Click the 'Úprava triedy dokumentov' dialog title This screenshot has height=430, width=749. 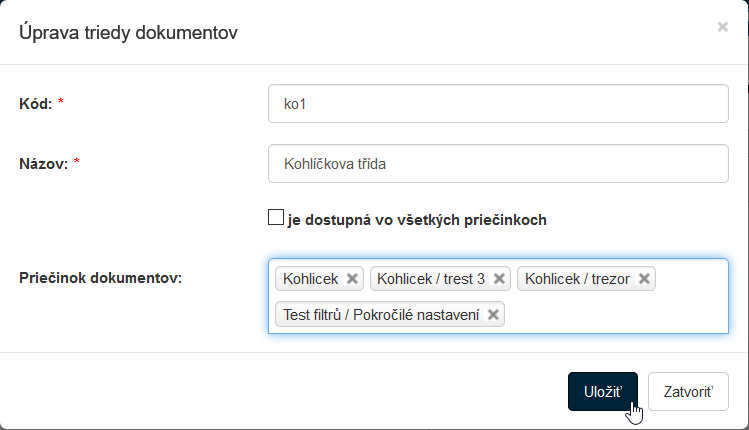(128, 33)
